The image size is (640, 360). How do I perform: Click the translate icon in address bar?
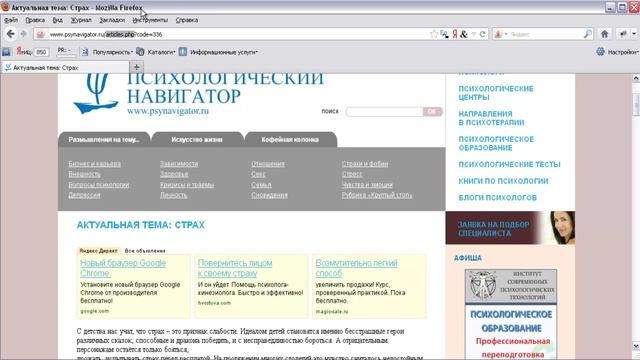pyautogui.click(x=444, y=34)
